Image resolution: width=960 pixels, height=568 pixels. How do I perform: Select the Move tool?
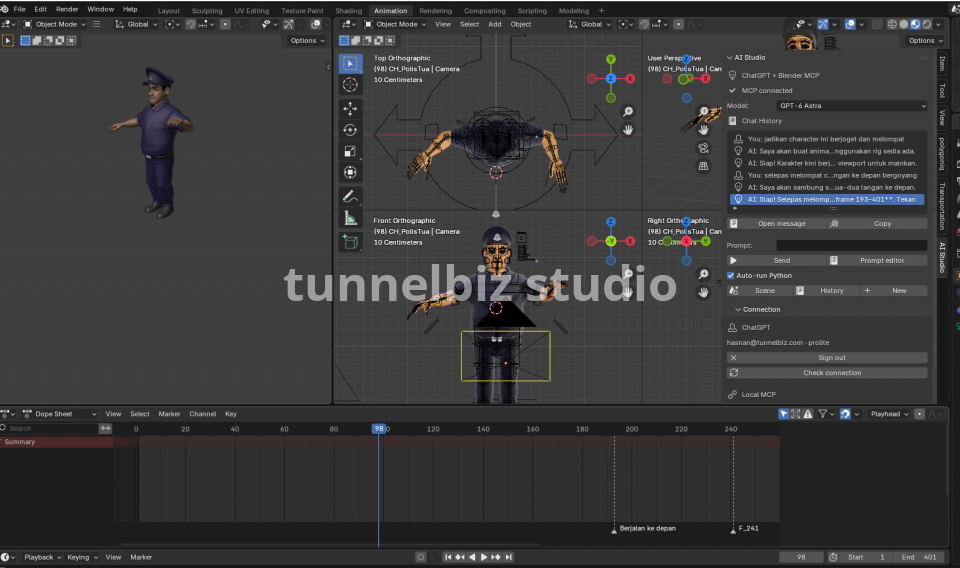(350, 109)
